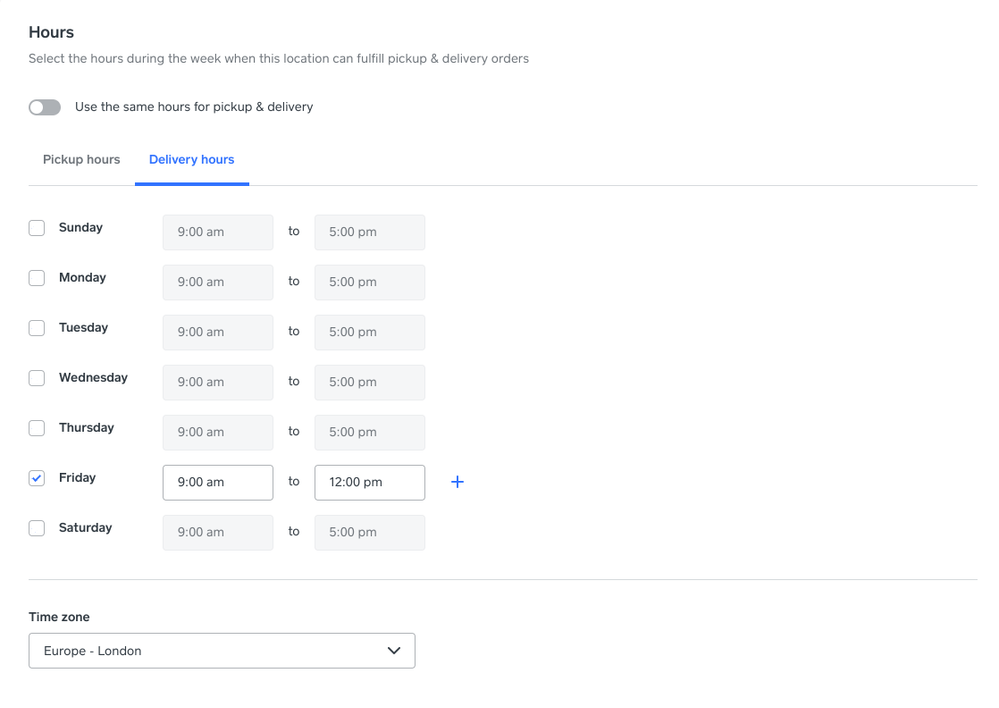
Task: Uncheck the Friday checkbox
Action: pyautogui.click(x=37, y=478)
